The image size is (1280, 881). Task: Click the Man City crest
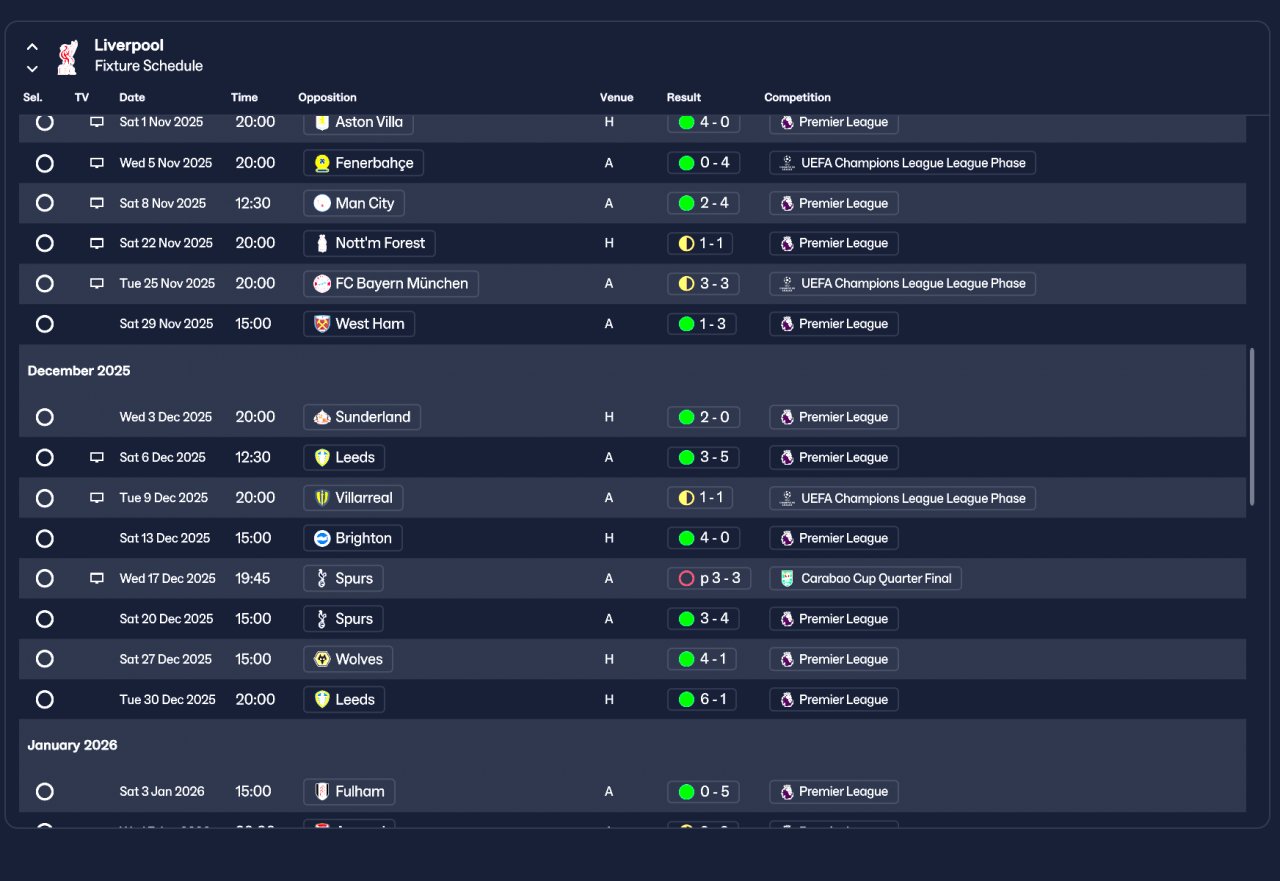coord(322,203)
